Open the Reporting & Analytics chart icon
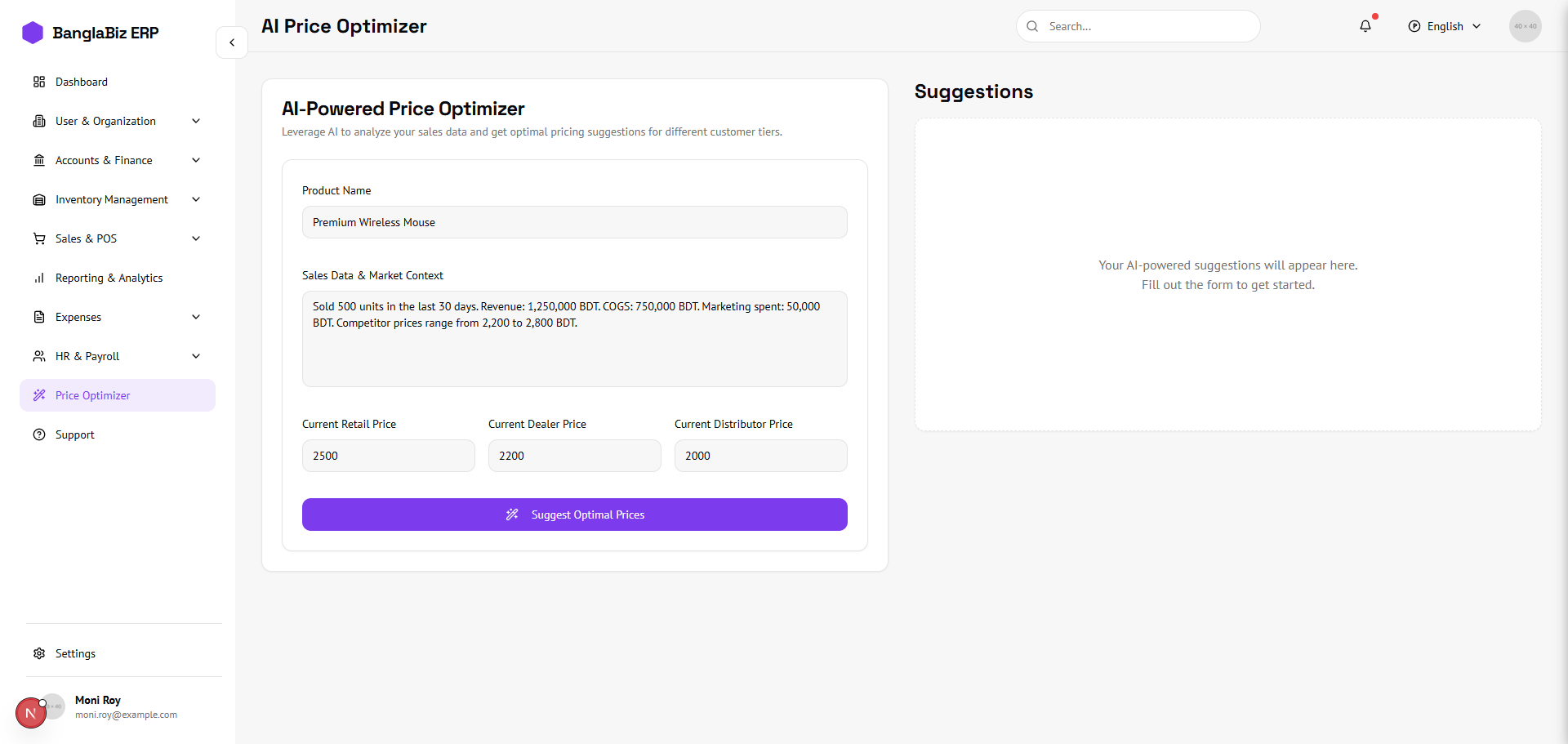The height and width of the screenshot is (744, 1568). point(39,278)
